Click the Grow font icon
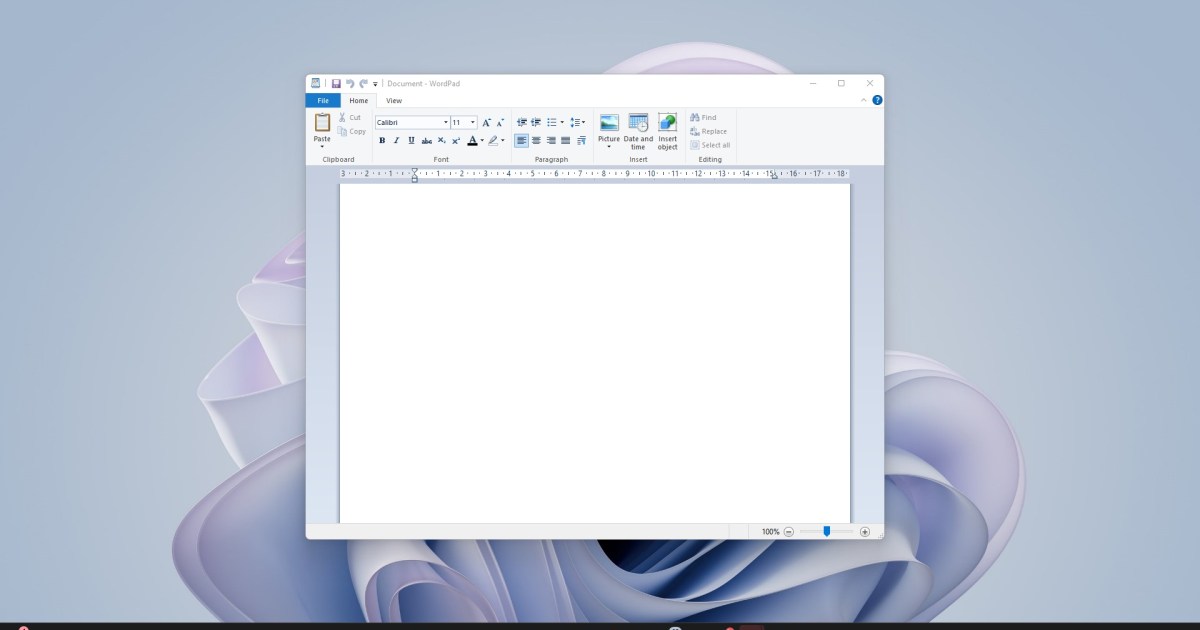The height and width of the screenshot is (630, 1200). (487, 123)
